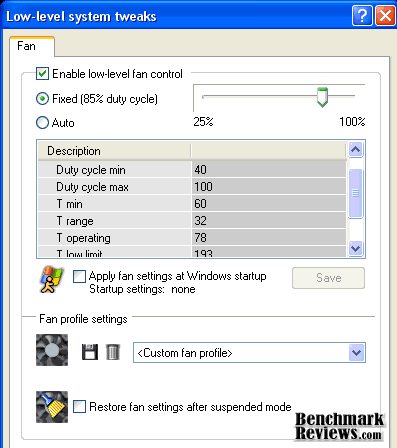Enable Apply fan settings at Windows startup
397x448 pixels.
79,277
